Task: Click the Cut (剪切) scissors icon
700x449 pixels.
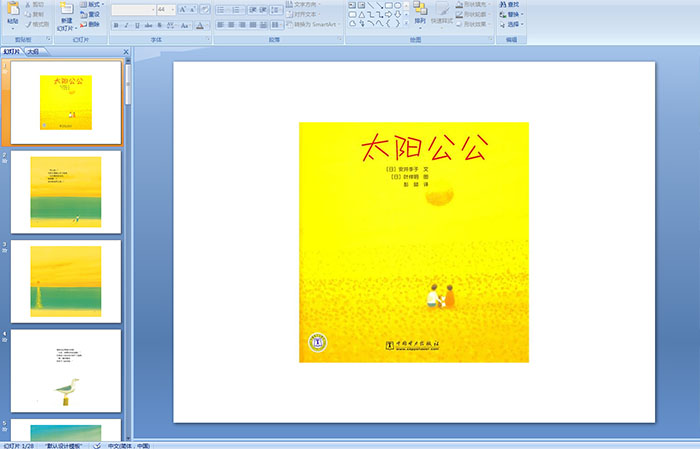Action: tap(28, 4)
